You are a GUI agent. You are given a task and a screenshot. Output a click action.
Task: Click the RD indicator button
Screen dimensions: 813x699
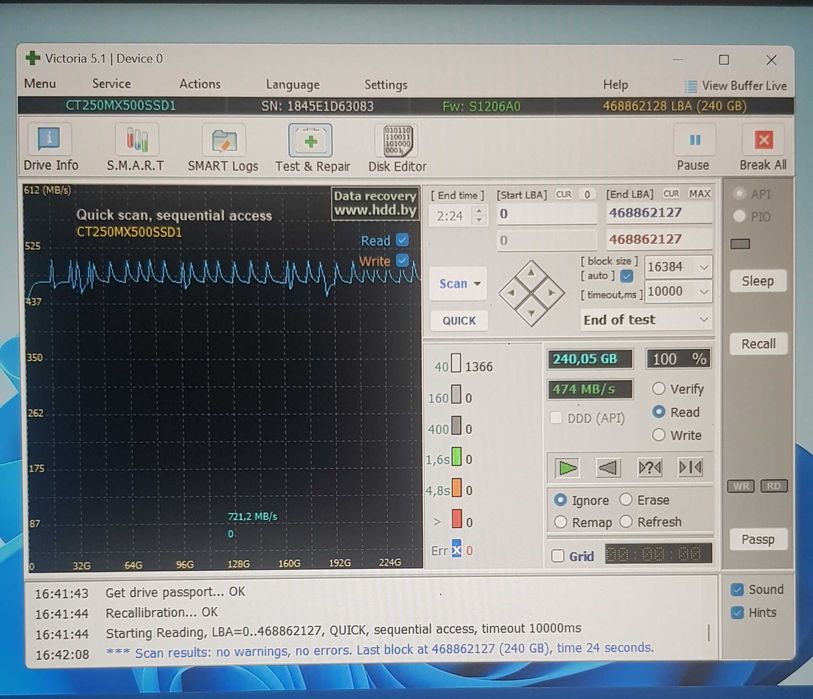773,486
